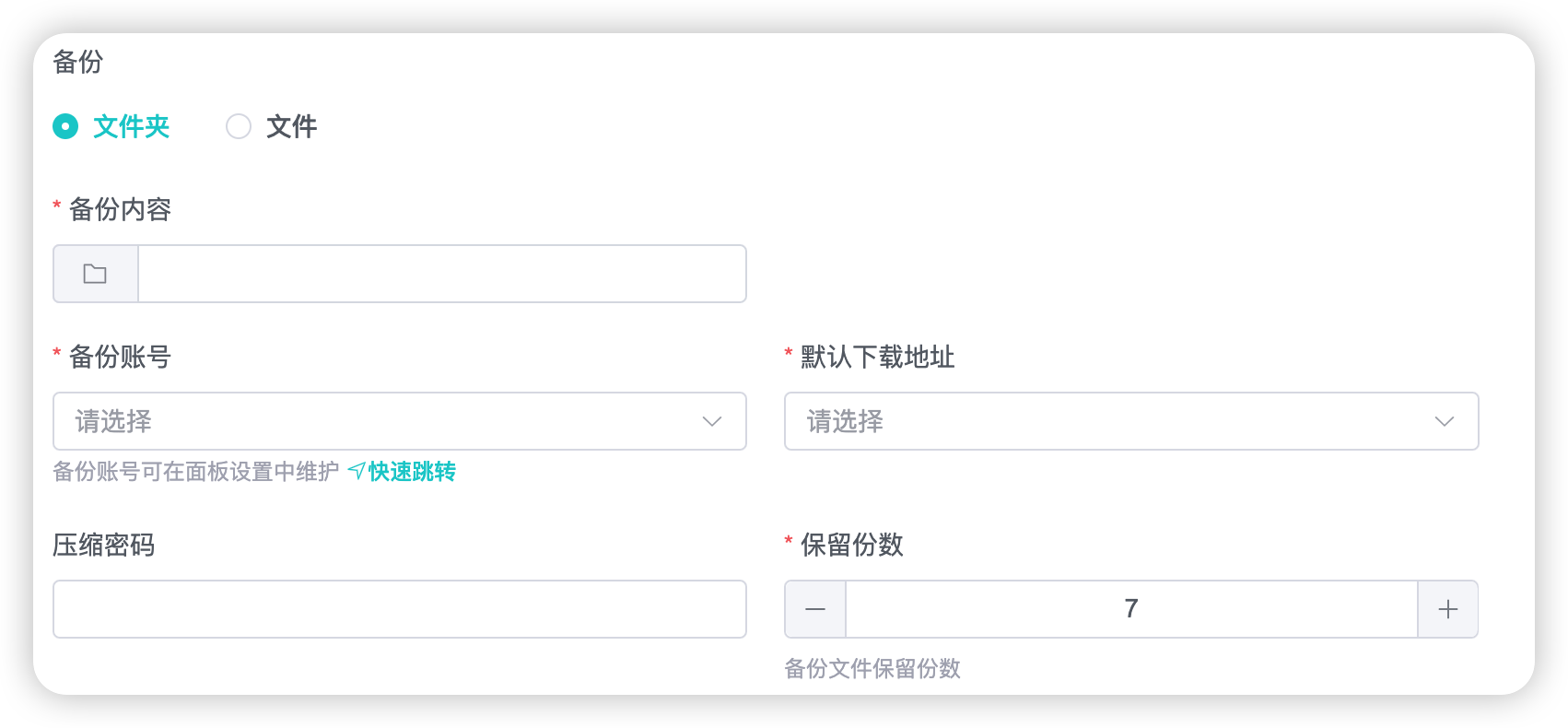
Task: Click the paper-plane icon beside 快速跳转
Action: coord(357,472)
